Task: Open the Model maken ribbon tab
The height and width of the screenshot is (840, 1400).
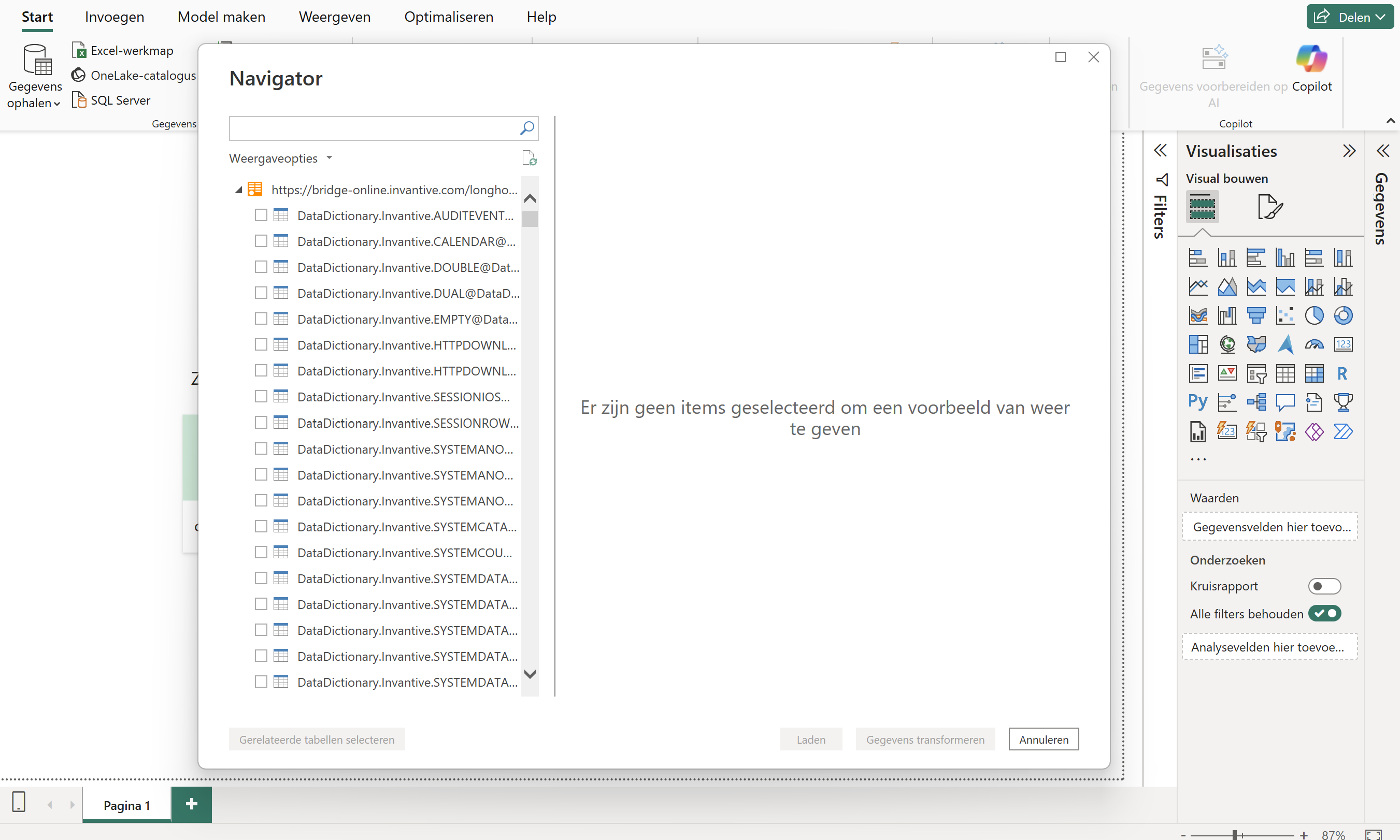Action: click(221, 17)
